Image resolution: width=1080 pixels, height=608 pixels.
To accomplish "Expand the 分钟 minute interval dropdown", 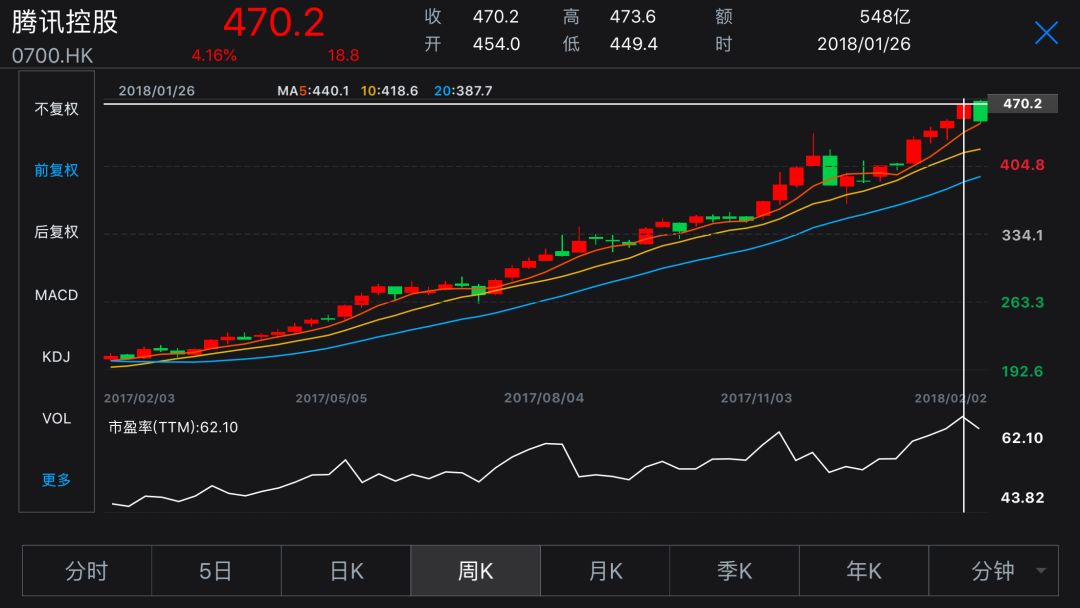I will point(992,571).
